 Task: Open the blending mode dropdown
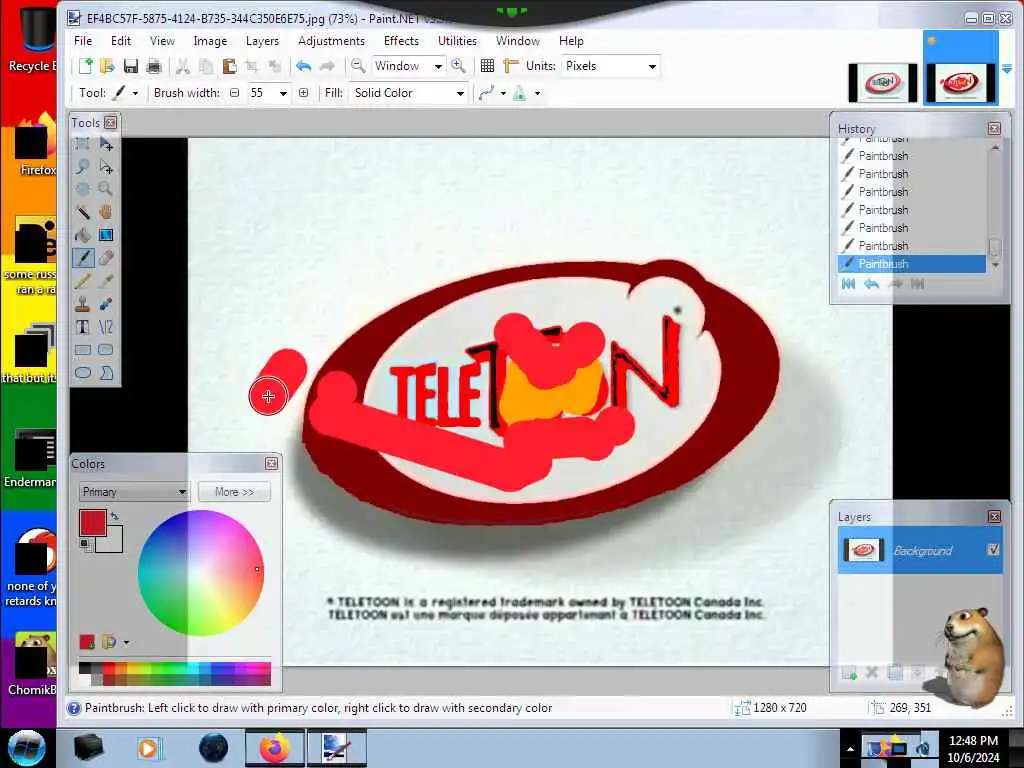click(537, 93)
